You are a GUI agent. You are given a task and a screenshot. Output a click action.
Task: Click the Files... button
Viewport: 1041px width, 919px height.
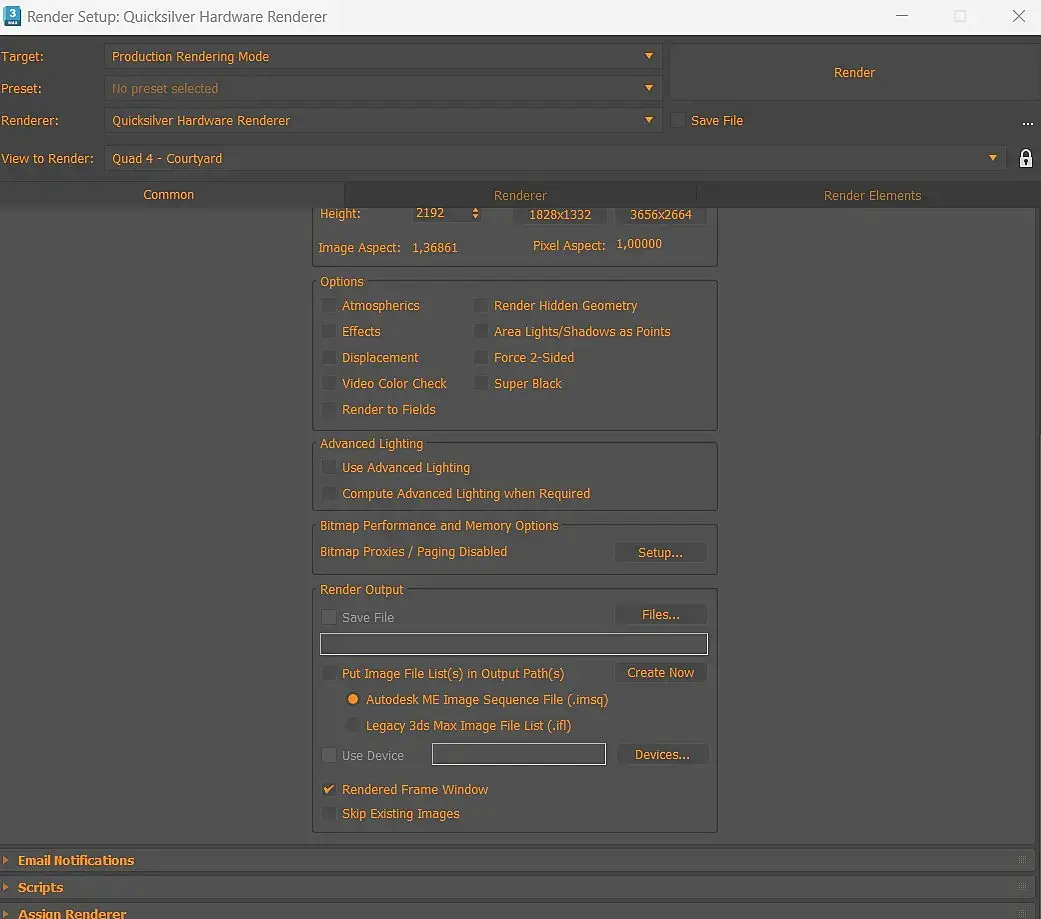[661, 615]
